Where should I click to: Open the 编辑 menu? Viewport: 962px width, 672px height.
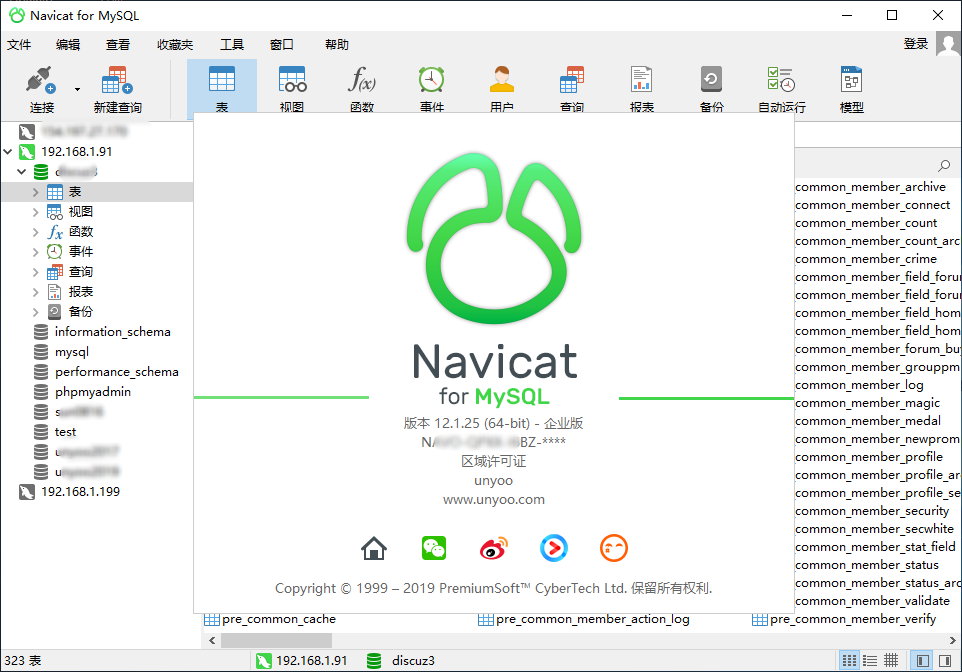tap(68, 44)
